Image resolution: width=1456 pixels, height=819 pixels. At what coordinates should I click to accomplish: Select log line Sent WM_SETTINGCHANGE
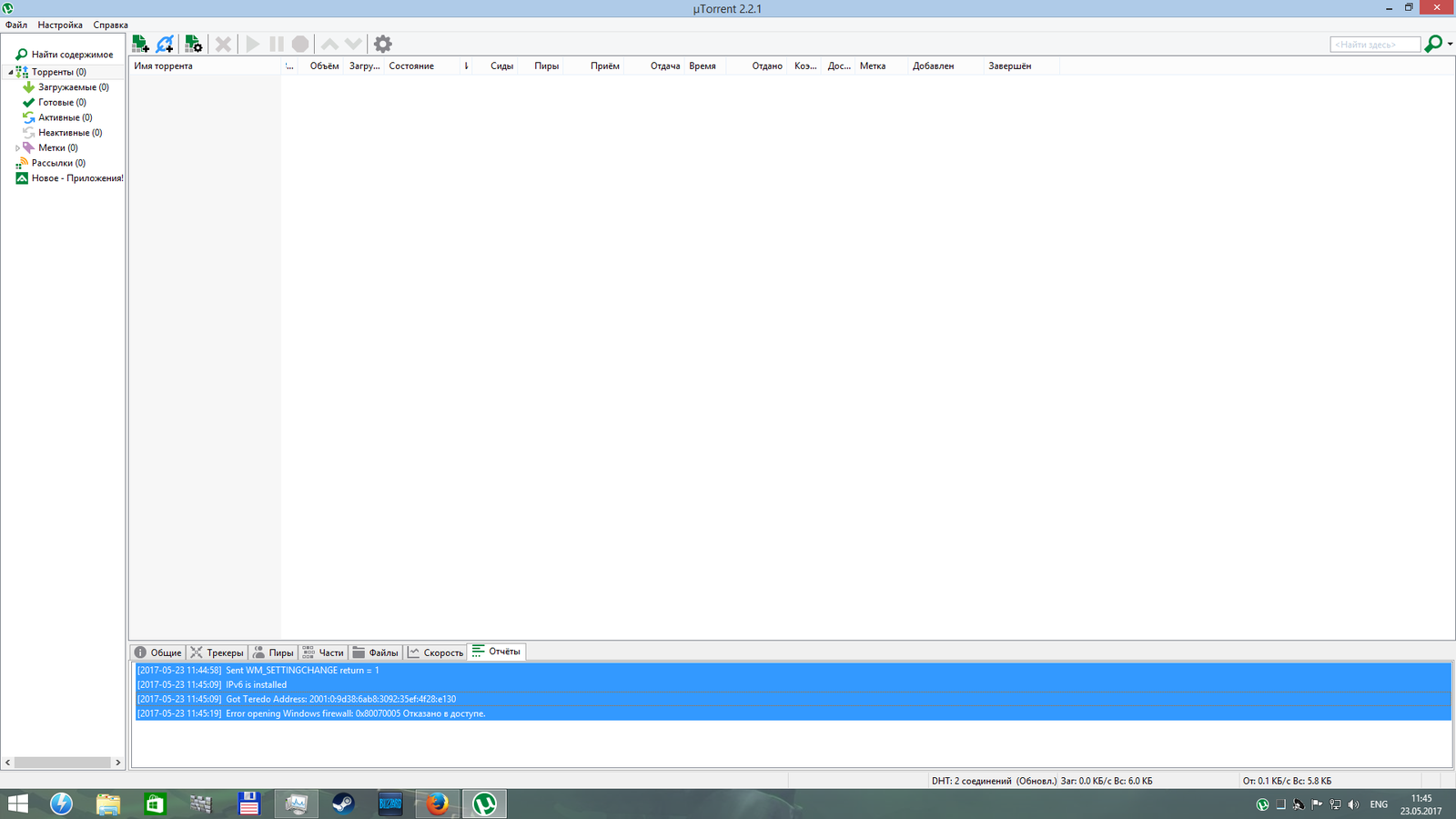click(792, 670)
